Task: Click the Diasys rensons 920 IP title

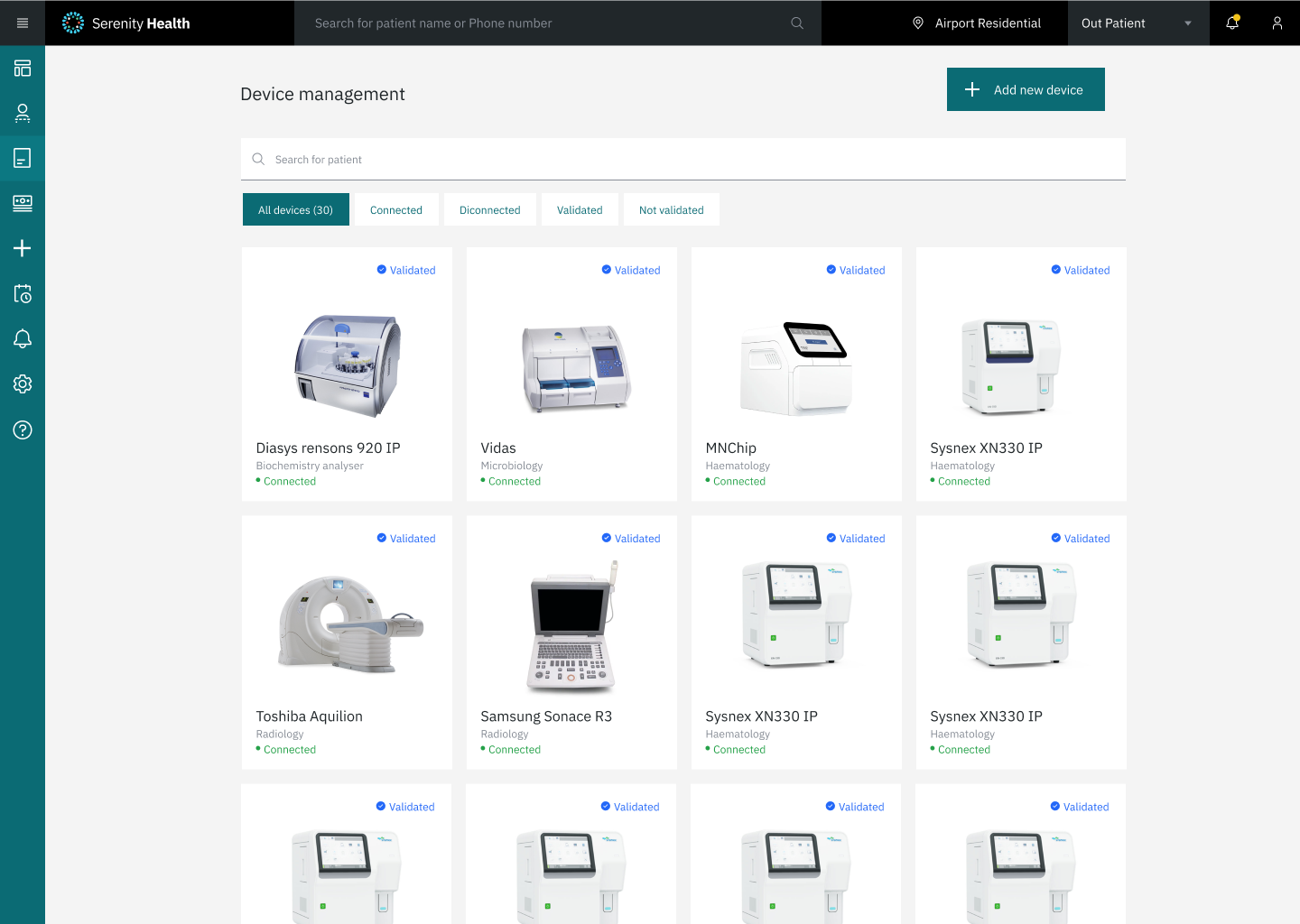Action: pyautogui.click(x=329, y=448)
